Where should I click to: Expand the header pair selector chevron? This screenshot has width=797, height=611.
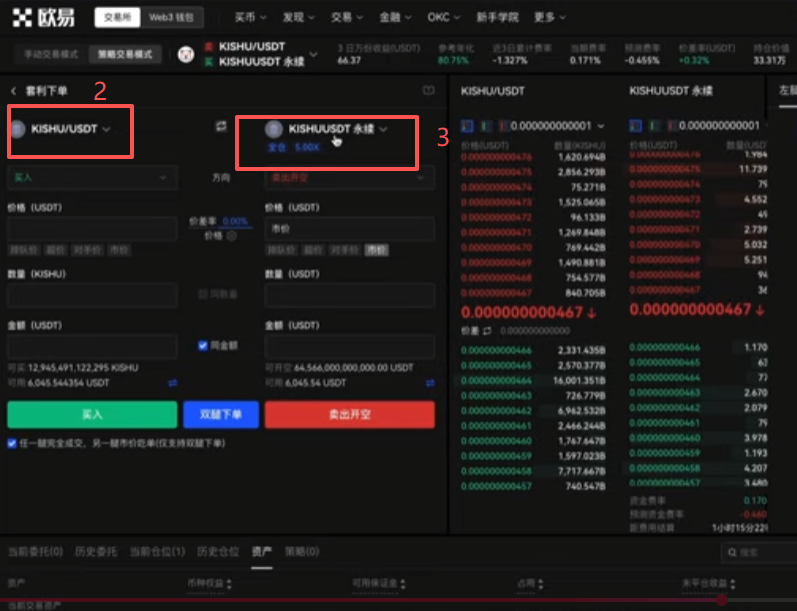point(314,54)
